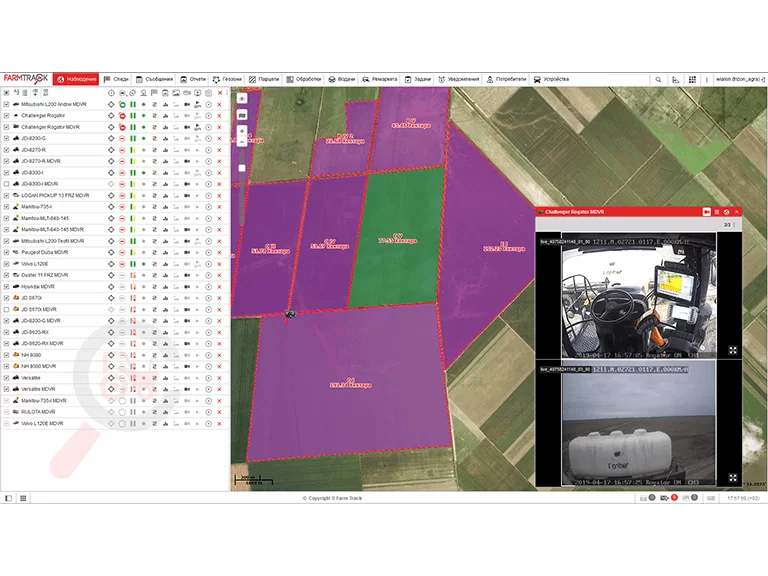Click camera icon for NH 8080 MDVR
The height and width of the screenshot is (576, 768).
(187, 366)
